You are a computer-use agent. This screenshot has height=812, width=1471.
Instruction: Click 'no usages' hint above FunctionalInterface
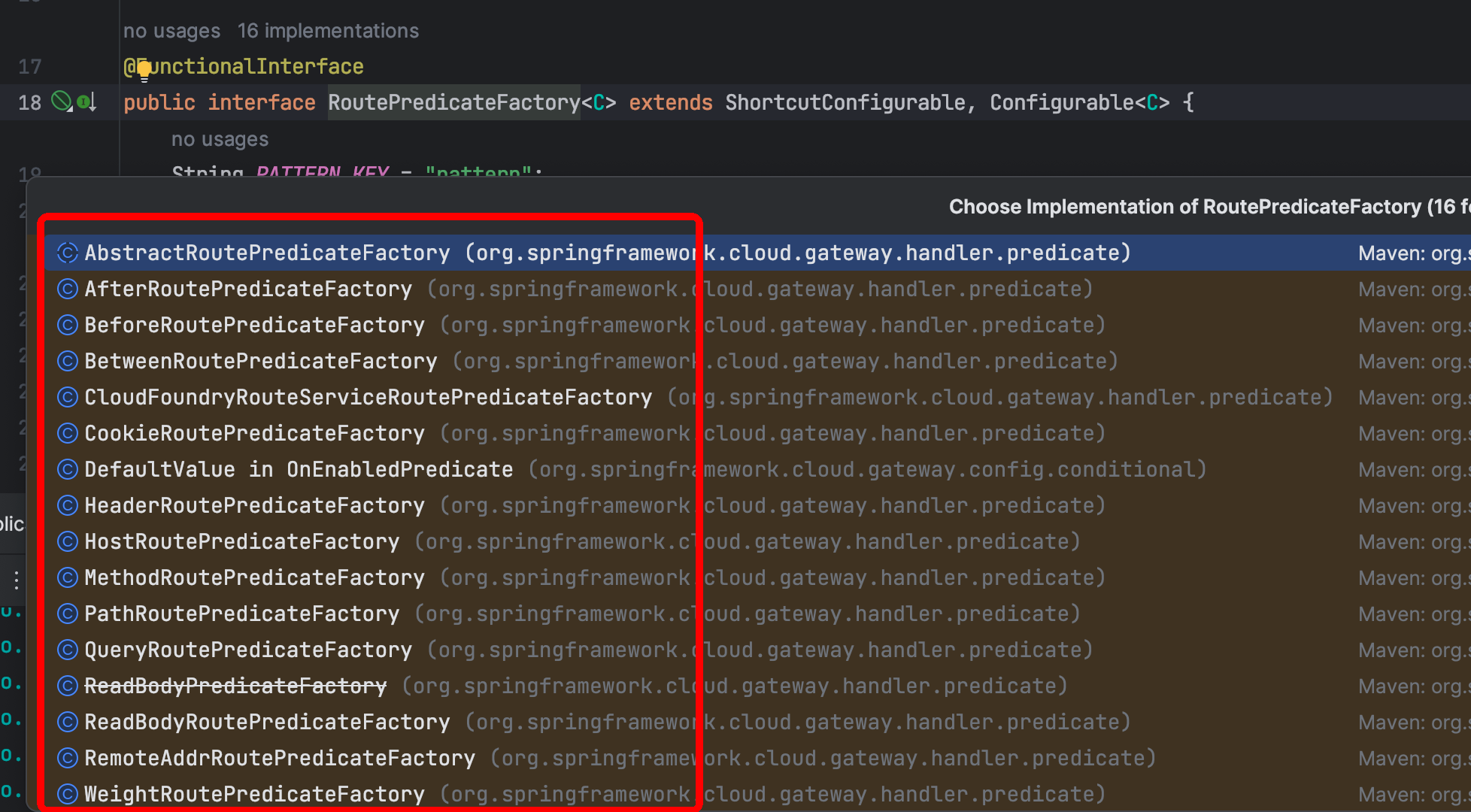click(x=171, y=31)
